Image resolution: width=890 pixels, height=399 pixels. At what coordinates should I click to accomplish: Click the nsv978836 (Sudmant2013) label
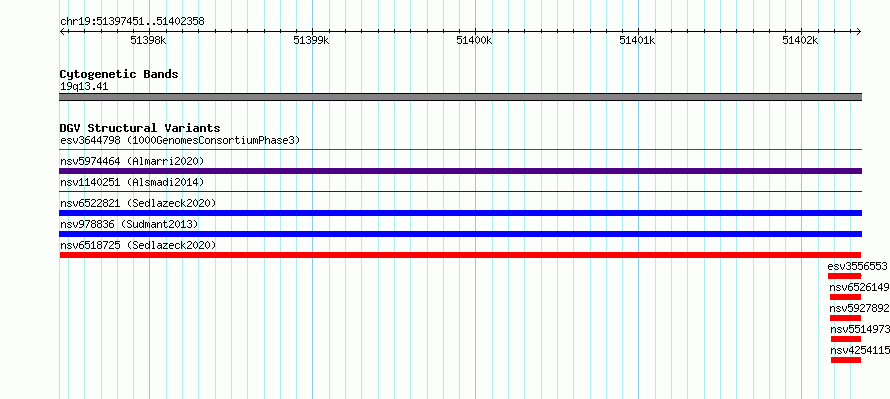129,224
